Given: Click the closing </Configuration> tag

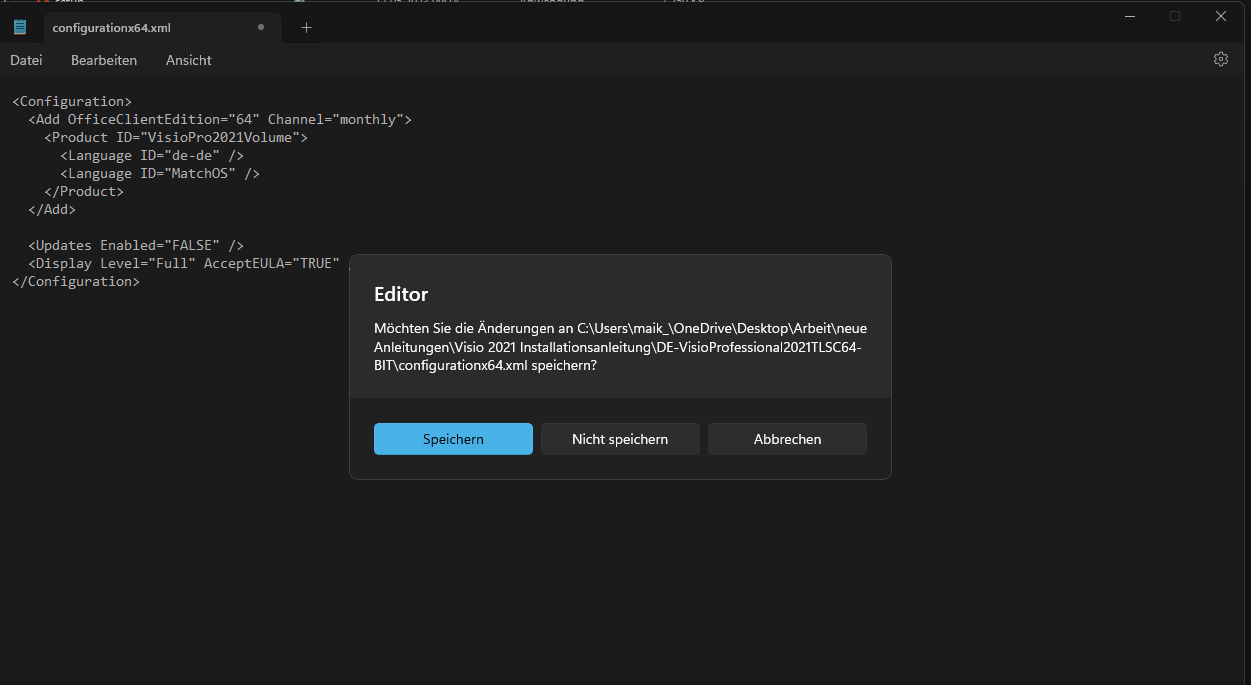Looking at the screenshot, I should [x=76, y=282].
